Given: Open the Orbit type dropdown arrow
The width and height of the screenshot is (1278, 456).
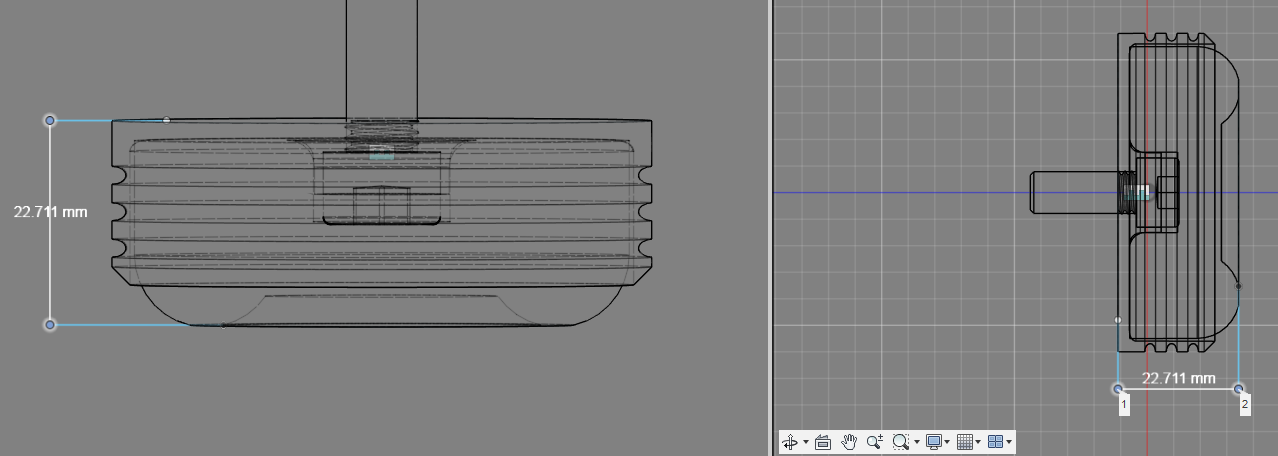Looking at the screenshot, I should click(806, 442).
